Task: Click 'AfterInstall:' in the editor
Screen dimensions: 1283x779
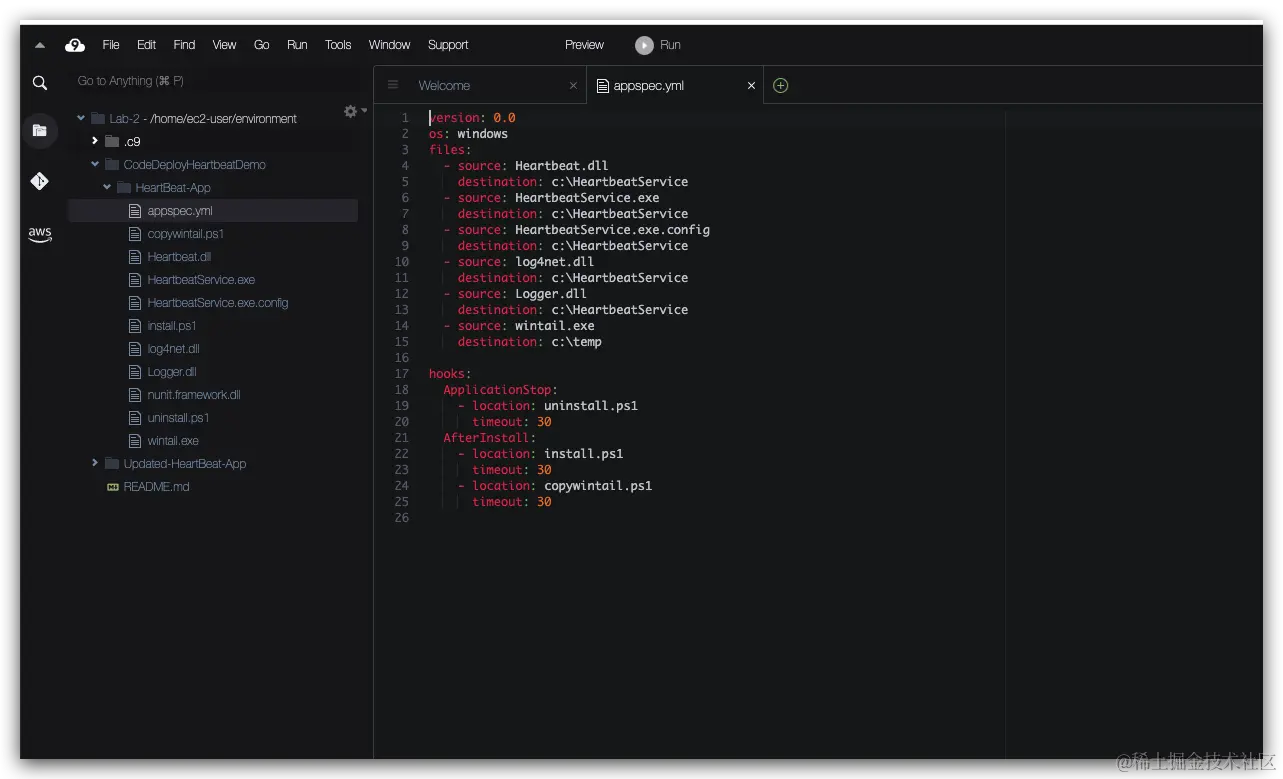Action: click(490, 438)
